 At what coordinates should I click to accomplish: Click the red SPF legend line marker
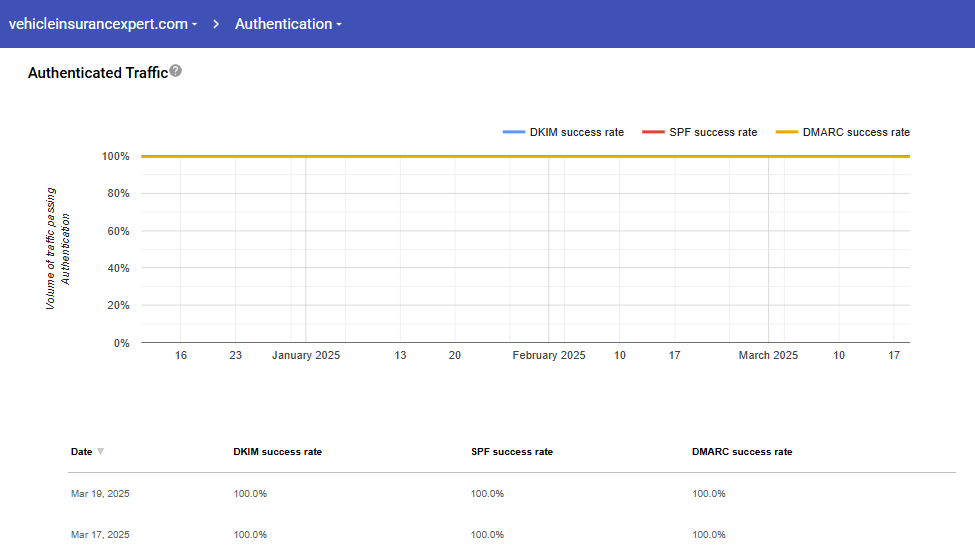(653, 132)
